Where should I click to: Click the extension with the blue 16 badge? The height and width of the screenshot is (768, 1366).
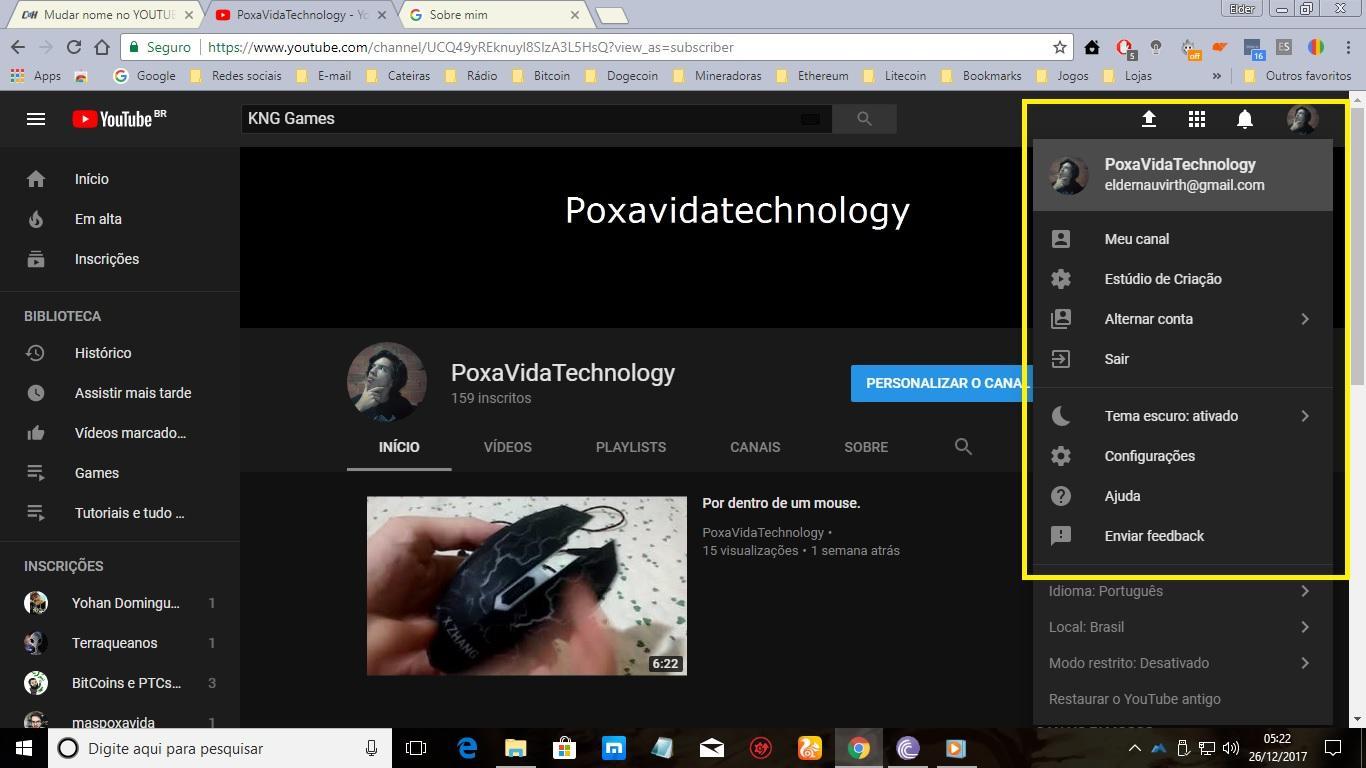[x=1253, y=48]
